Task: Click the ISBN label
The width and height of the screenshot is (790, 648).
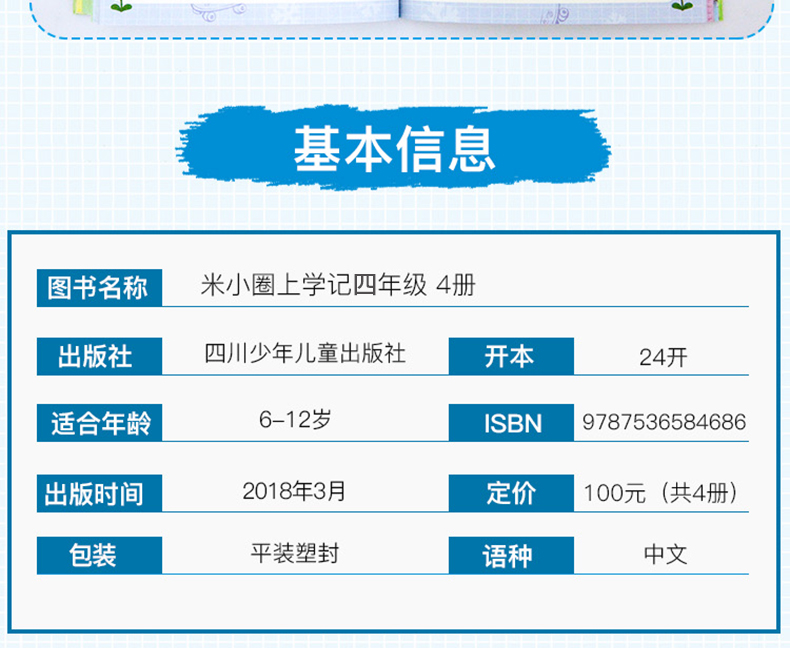Action: click(x=511, y=423)
